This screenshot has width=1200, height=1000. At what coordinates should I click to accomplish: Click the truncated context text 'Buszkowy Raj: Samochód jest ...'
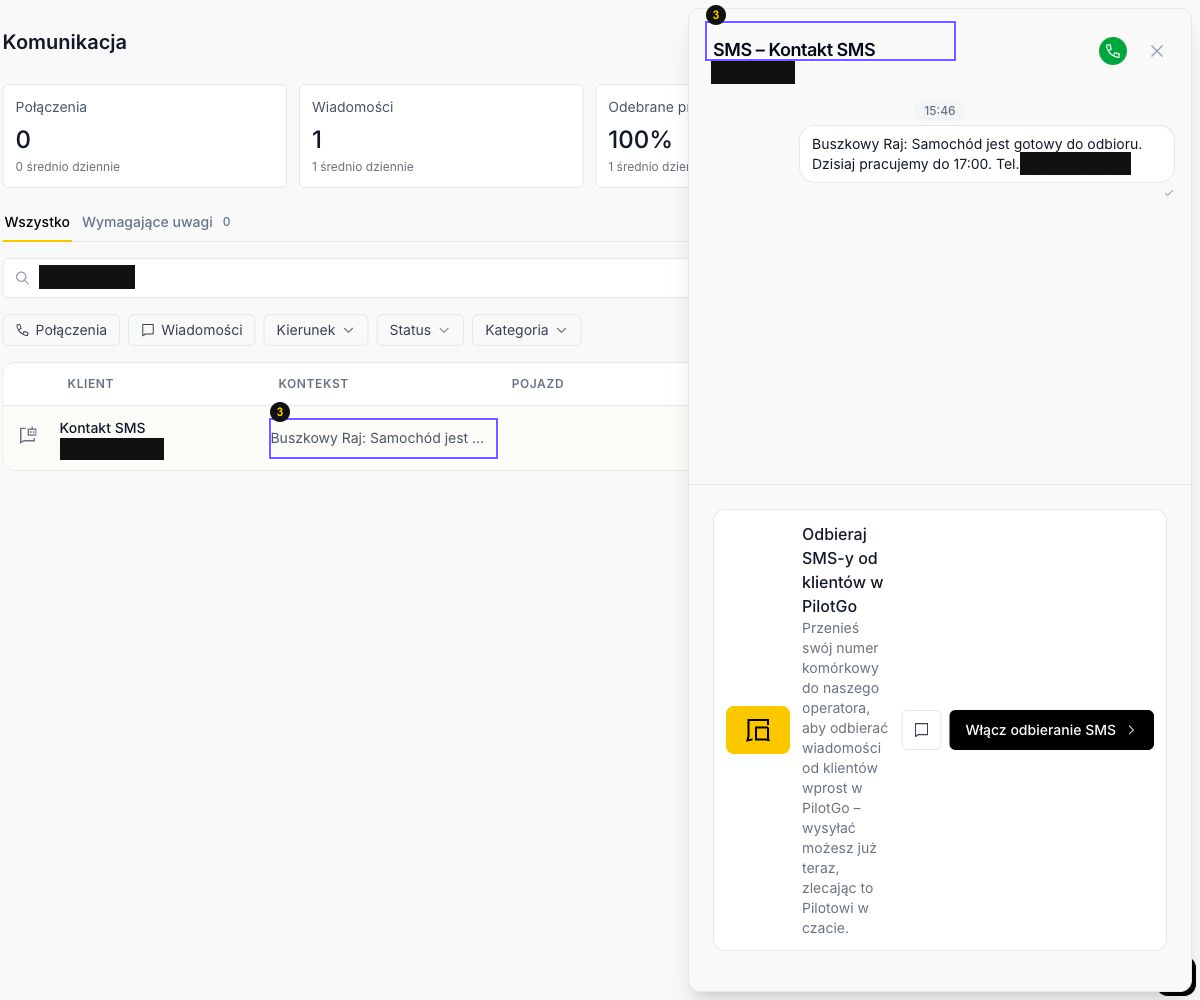click(x=377, y=438)
